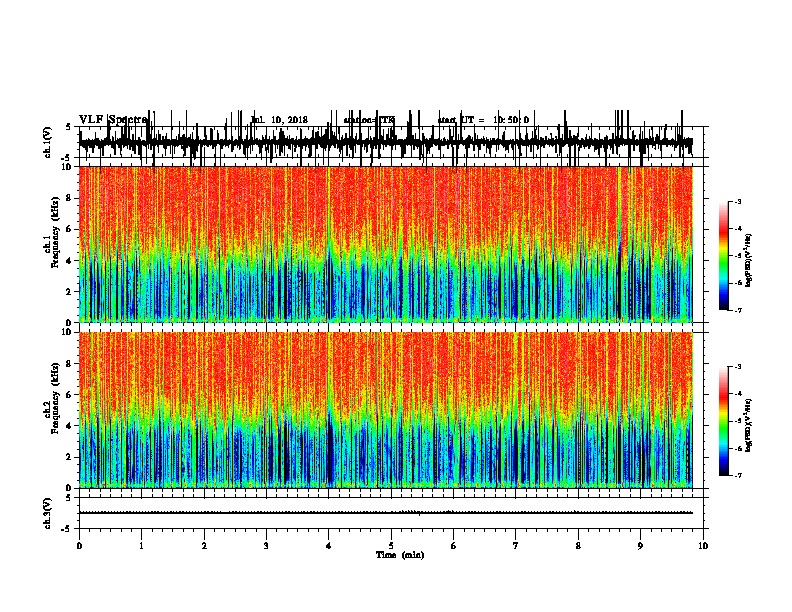Click the station=ITK header label
The image size is (792, 612).
[x=369, y=120]
